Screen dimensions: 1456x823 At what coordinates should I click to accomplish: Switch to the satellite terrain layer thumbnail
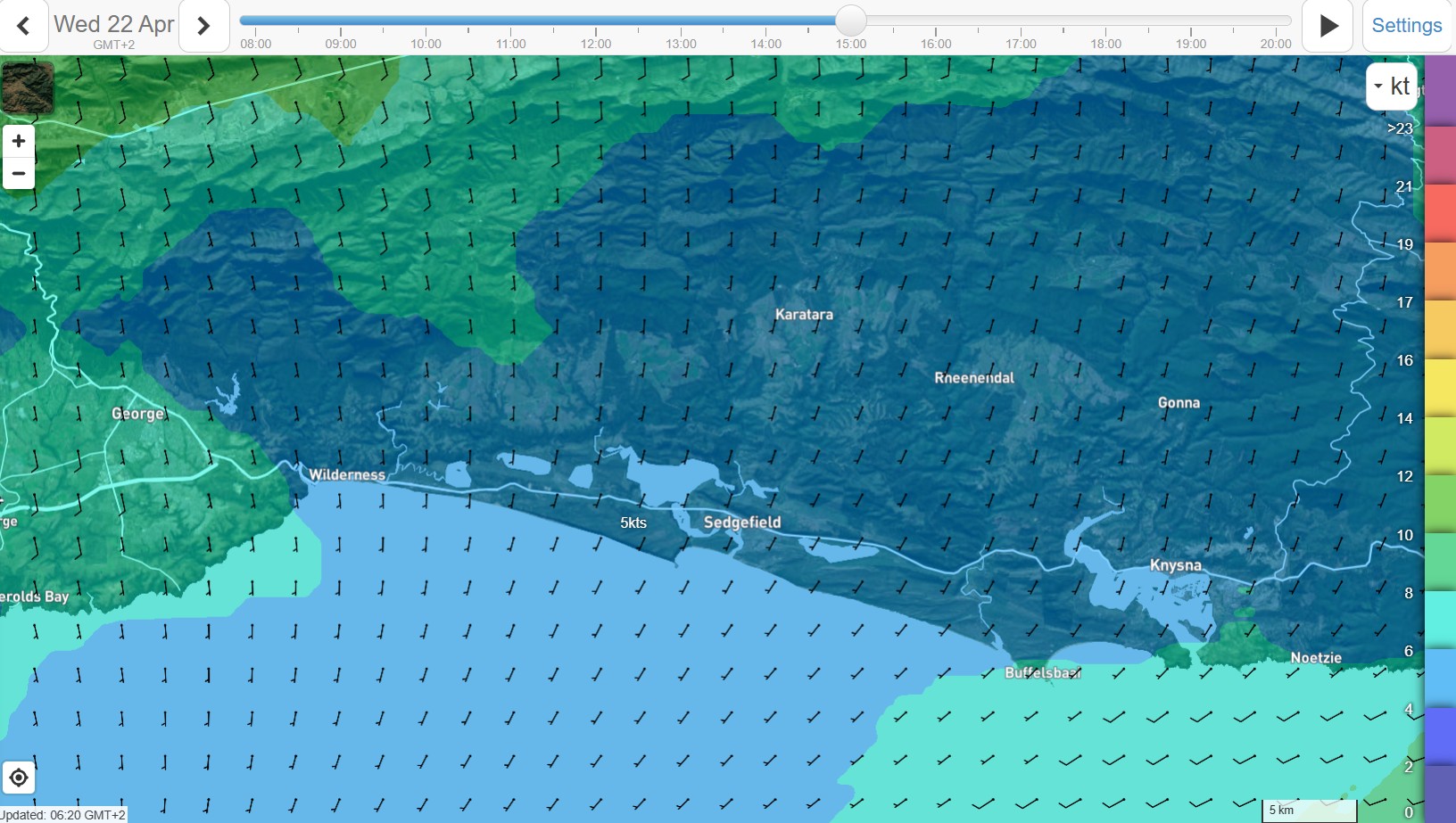[28, 87]
